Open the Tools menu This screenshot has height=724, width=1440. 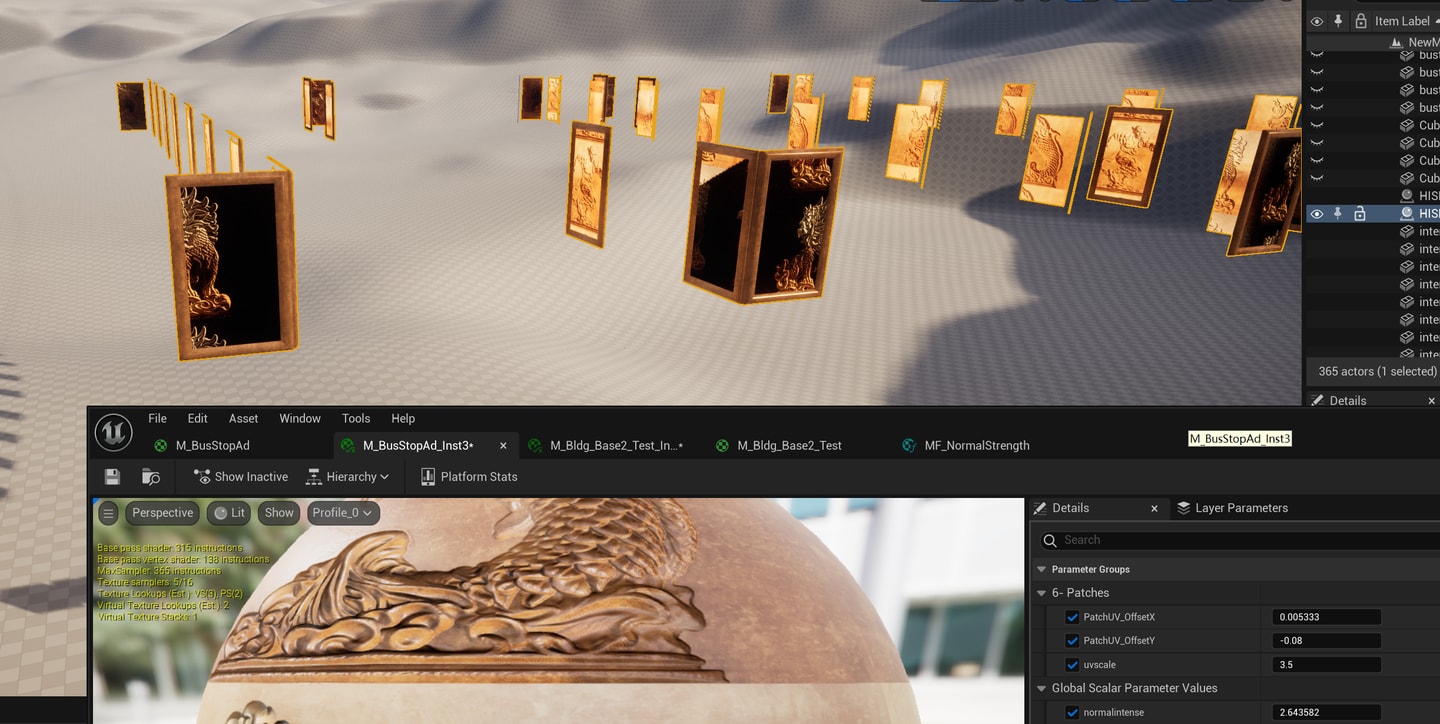356,419
